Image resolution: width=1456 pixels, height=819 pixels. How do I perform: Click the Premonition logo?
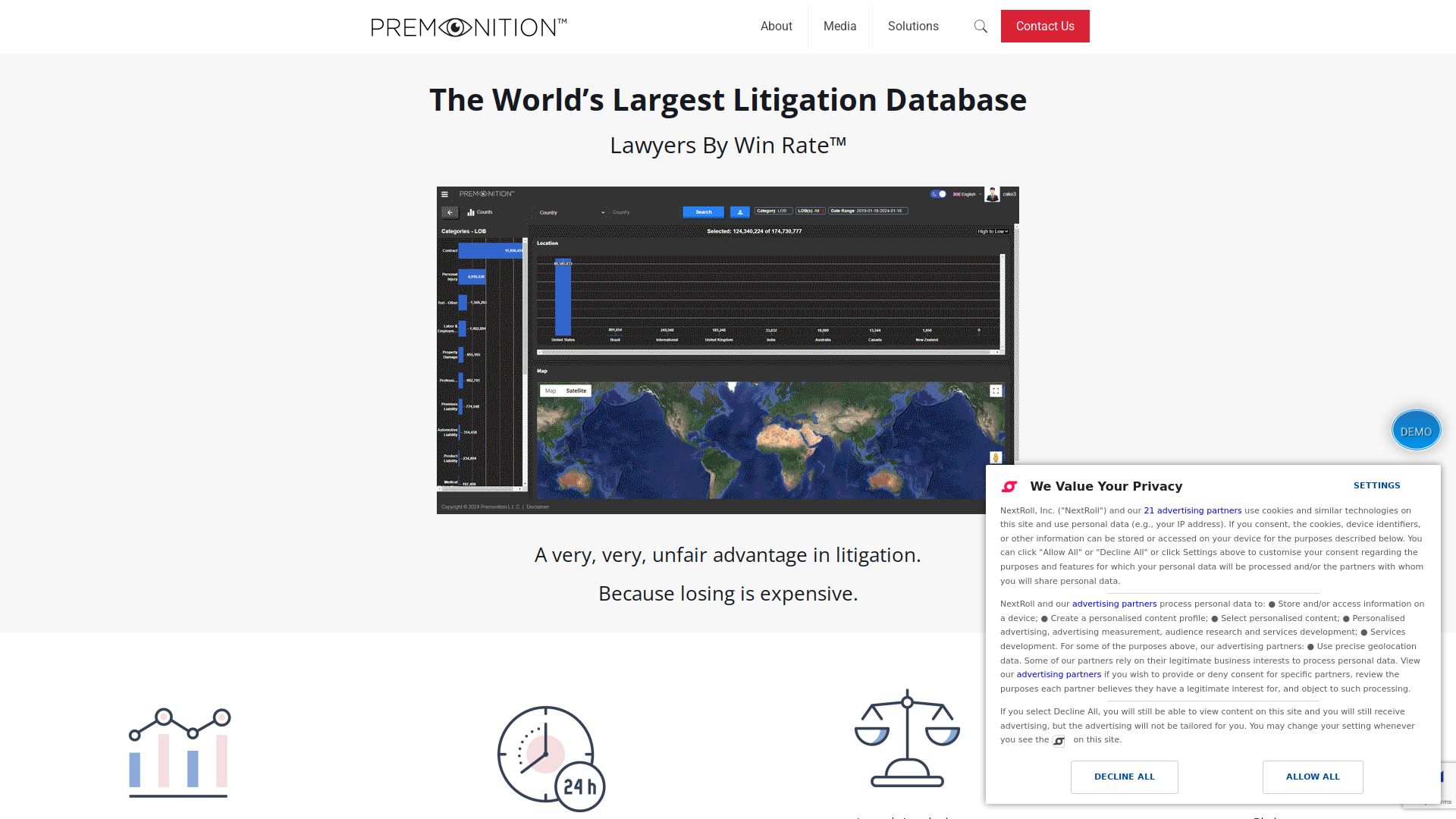[x=469, y=27]
